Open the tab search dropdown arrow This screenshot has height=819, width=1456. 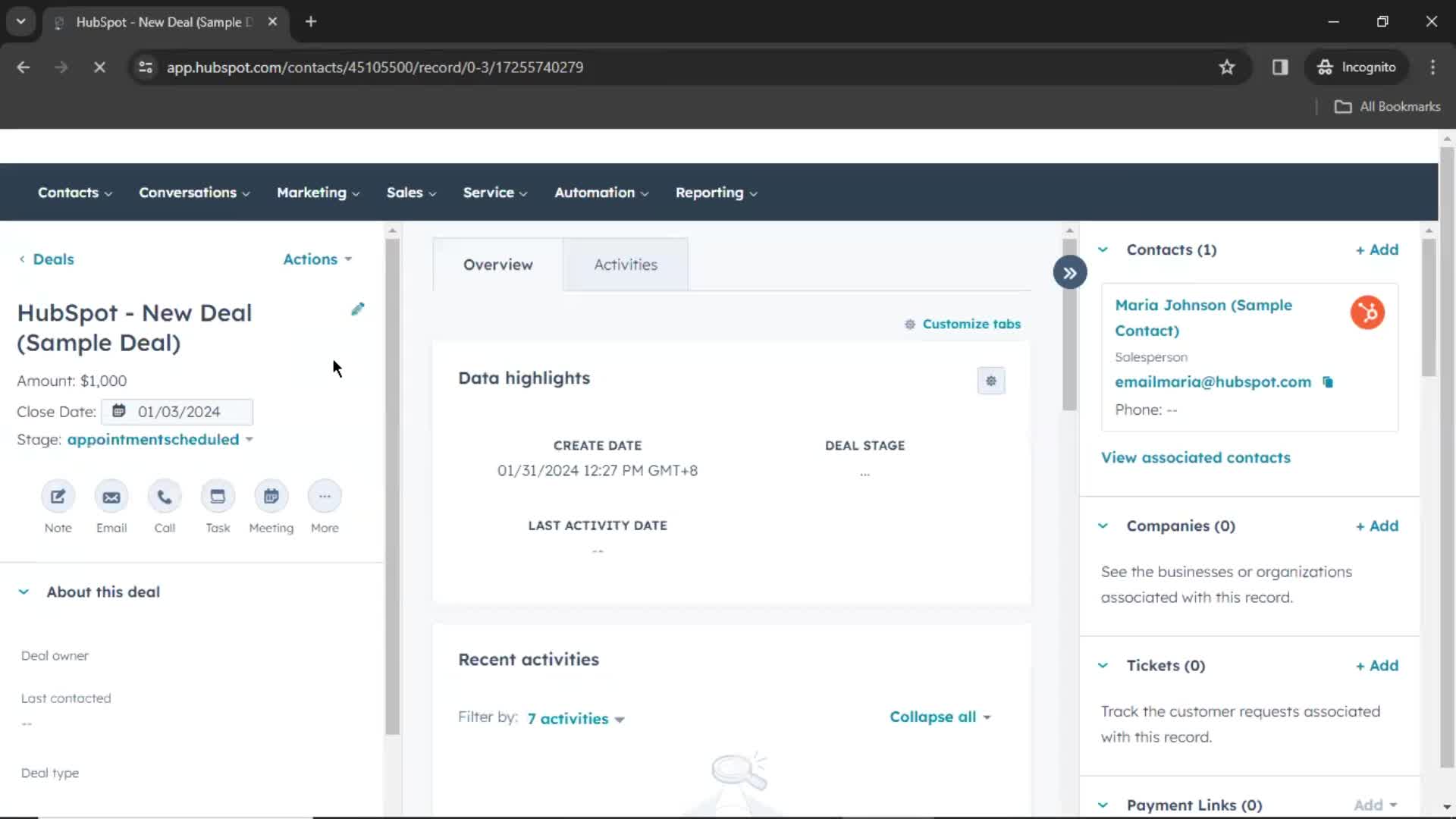[21, 22]
